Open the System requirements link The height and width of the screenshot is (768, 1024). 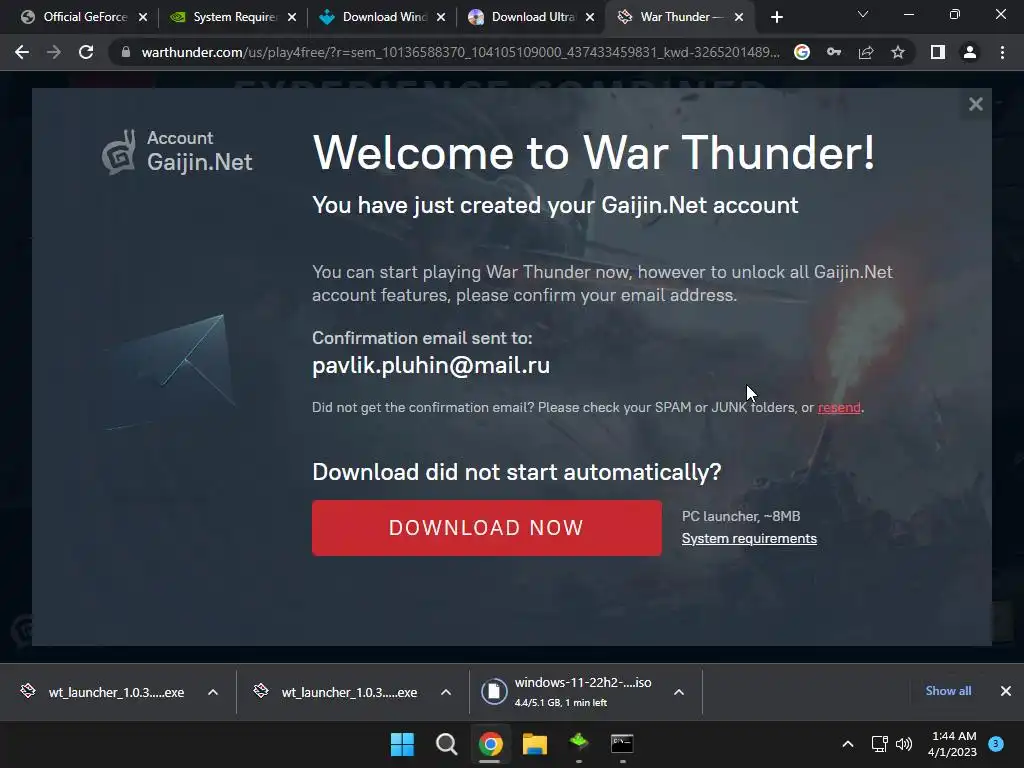[749, 539]
